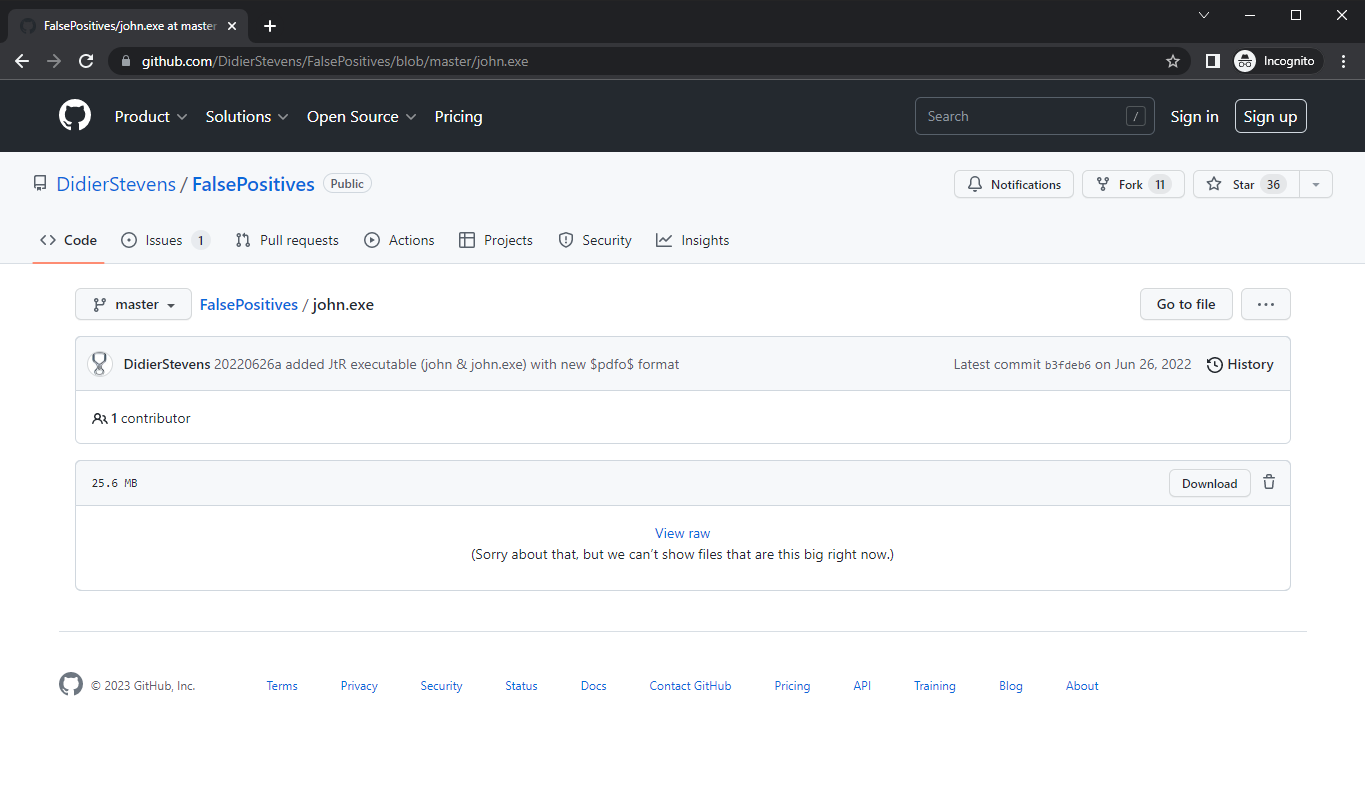Reload the page using the refresh icon
The height and width of the screenshot is (809, 1365).
[x=87, y=61]
